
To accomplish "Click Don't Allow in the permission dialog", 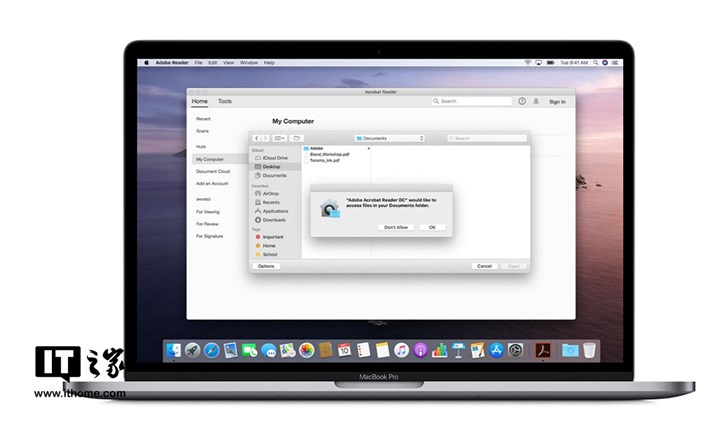I will [396, 227].
